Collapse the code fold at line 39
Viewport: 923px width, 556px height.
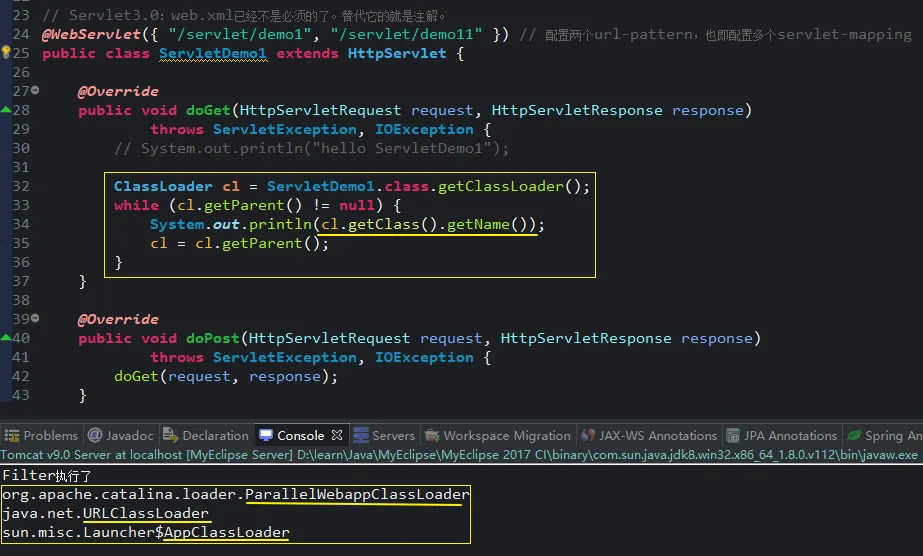tap(35, 318)
